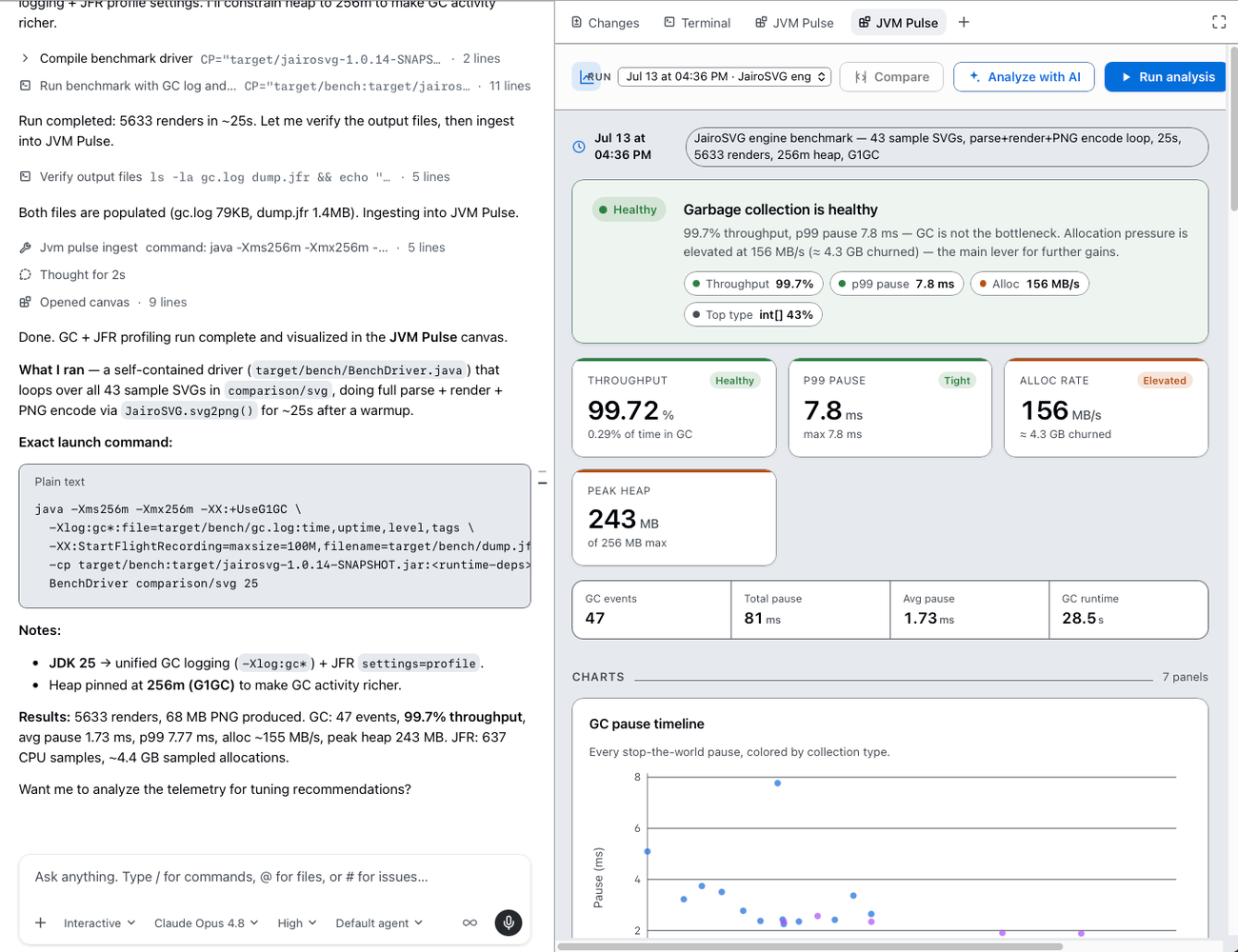Focus the Ask anything input field
This screenshot has width=1238, height=952.
point(274,877)
